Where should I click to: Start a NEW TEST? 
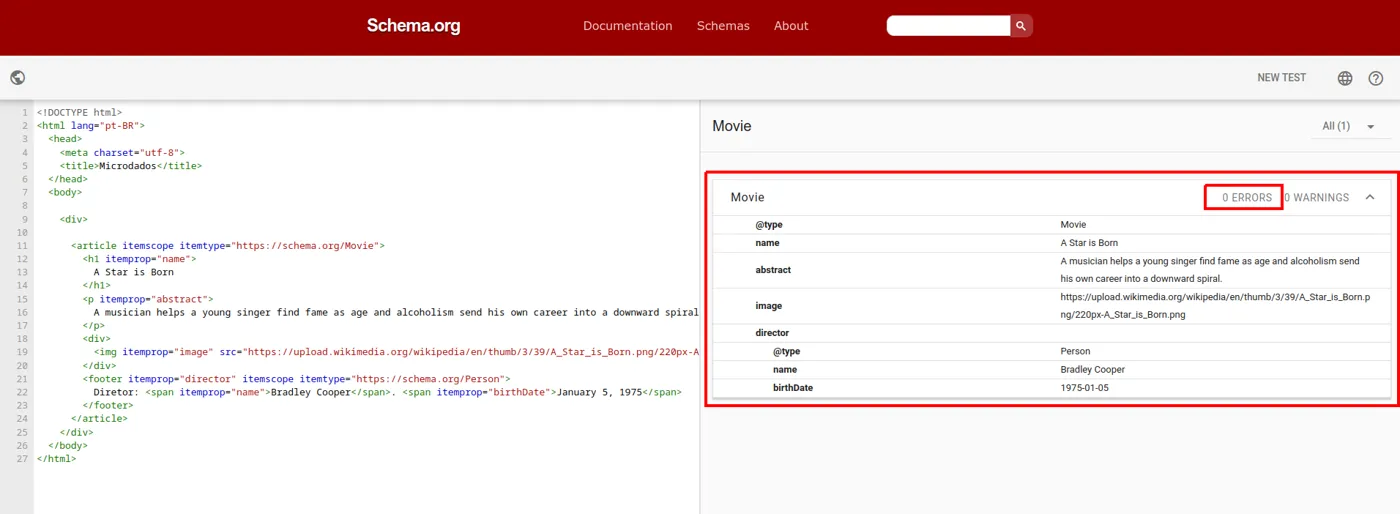(x=1281, y=78)
